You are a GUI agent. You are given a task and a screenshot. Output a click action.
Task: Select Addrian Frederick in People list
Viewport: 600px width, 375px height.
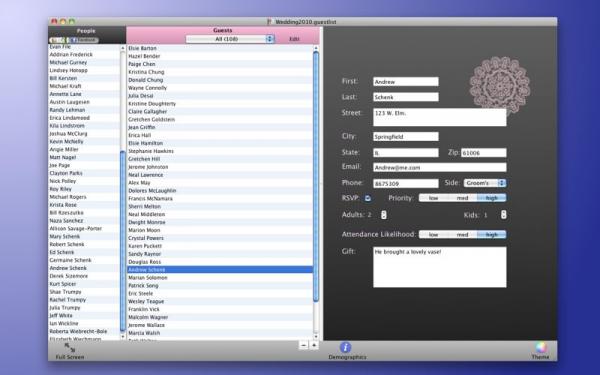(x=84, y=55)
